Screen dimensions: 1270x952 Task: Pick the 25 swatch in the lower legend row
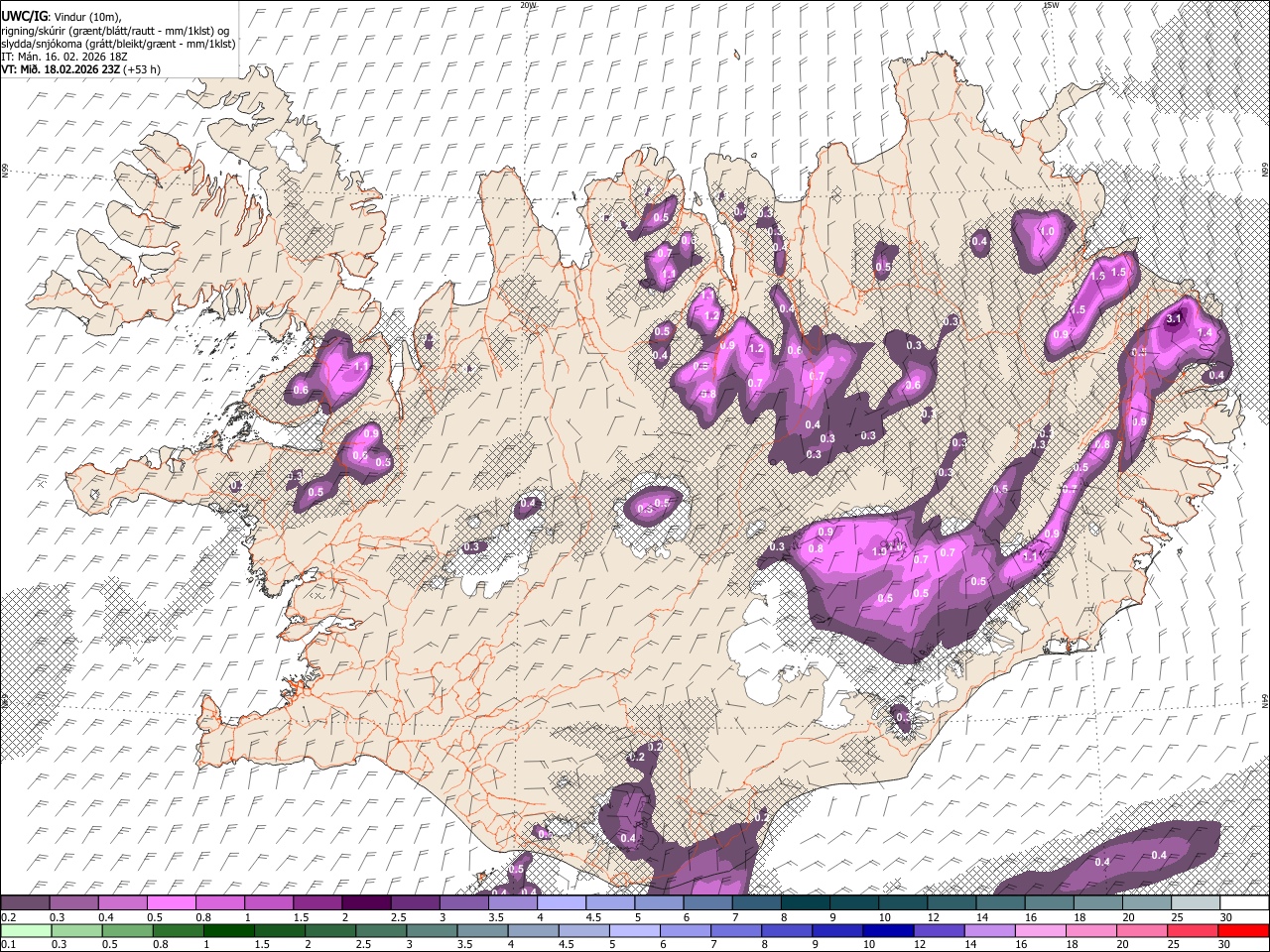pos(1191,930)
